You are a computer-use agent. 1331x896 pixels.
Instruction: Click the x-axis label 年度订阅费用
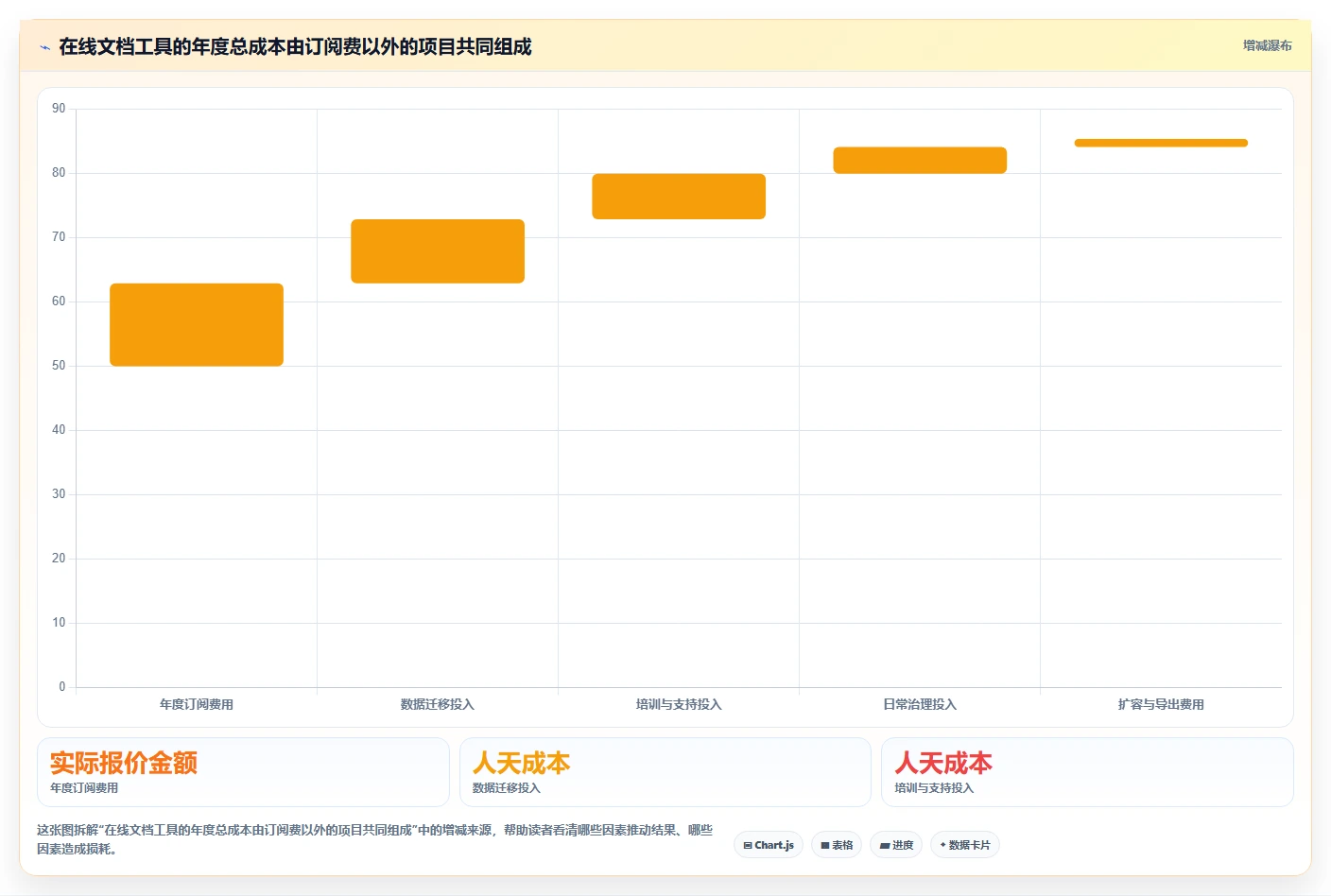pyautogui.click(x=197, y=704)
